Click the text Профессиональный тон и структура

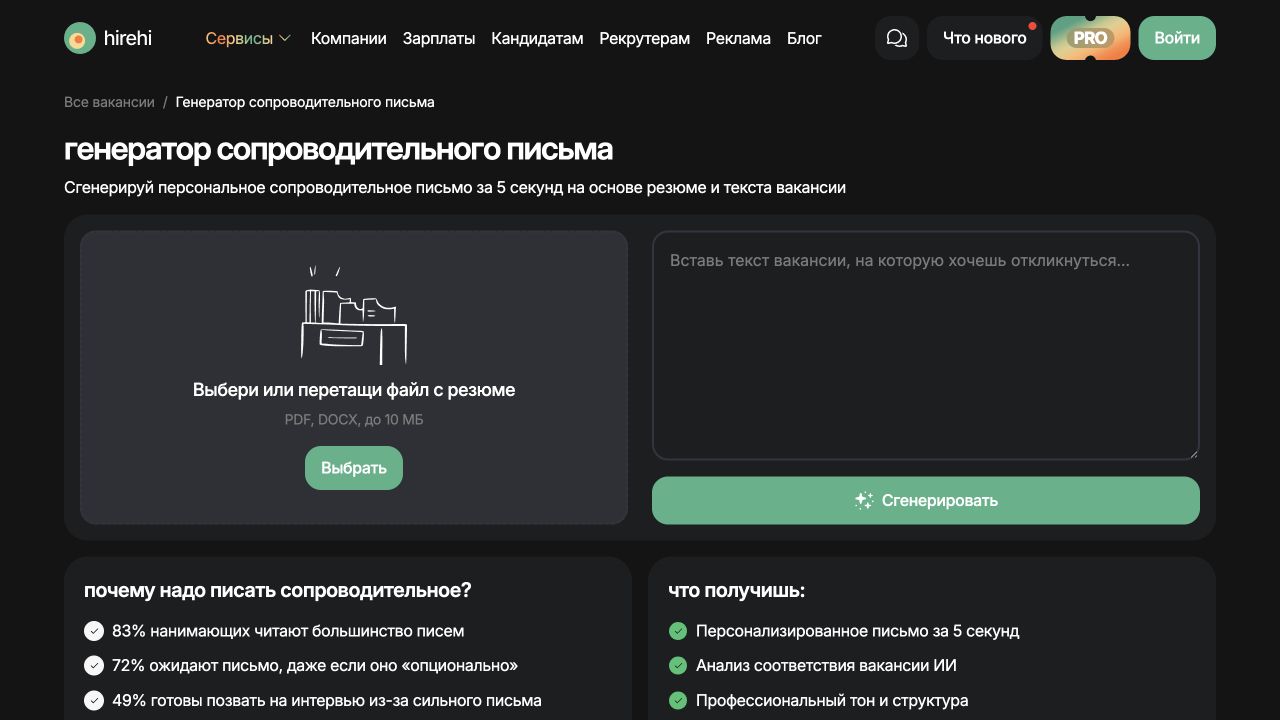tap(832, 700)
